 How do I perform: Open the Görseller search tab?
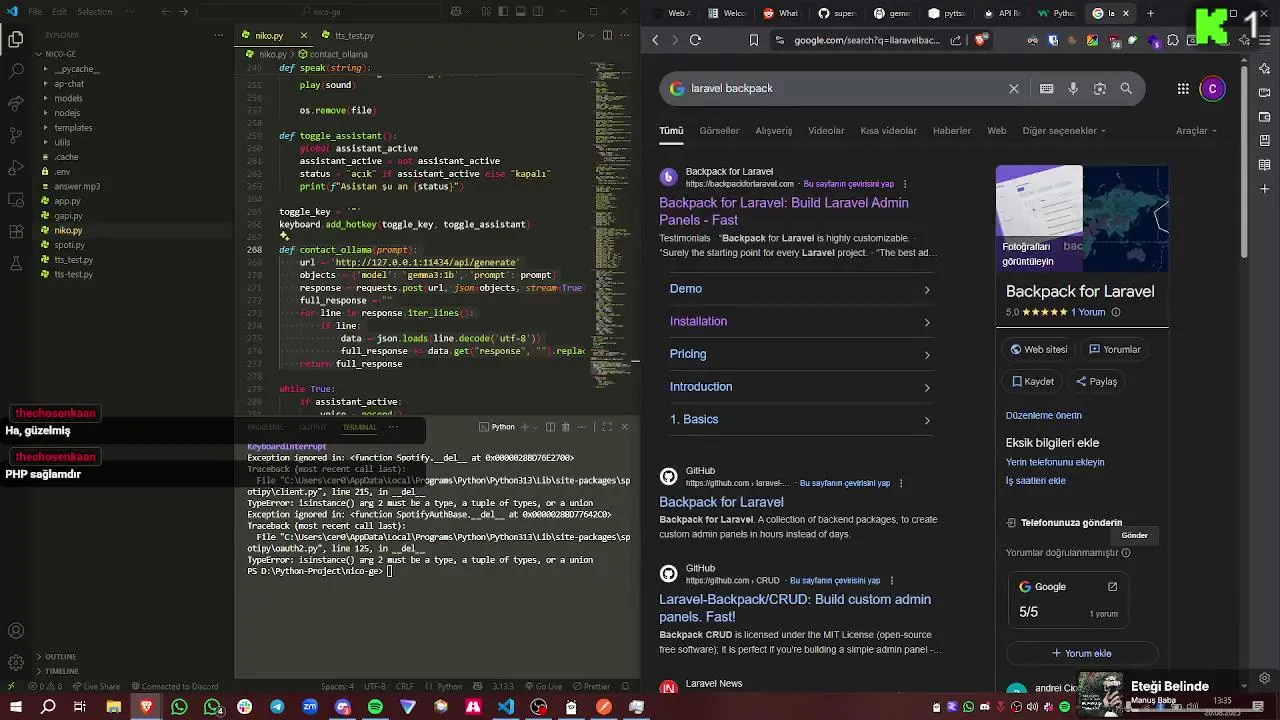pos(719,131)
